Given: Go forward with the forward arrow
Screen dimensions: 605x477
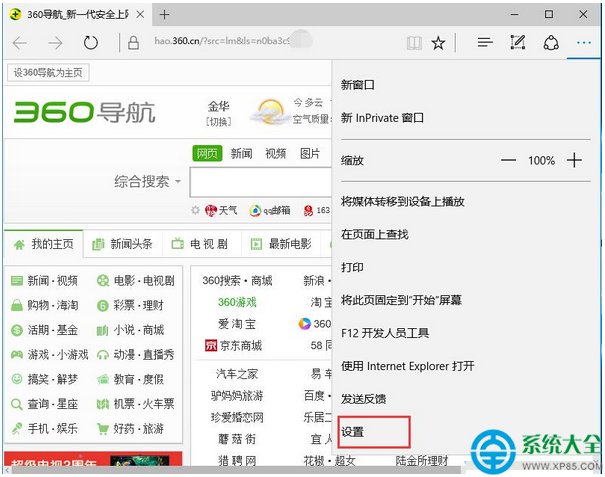Looking at the screenshot, I should (55, 43).
